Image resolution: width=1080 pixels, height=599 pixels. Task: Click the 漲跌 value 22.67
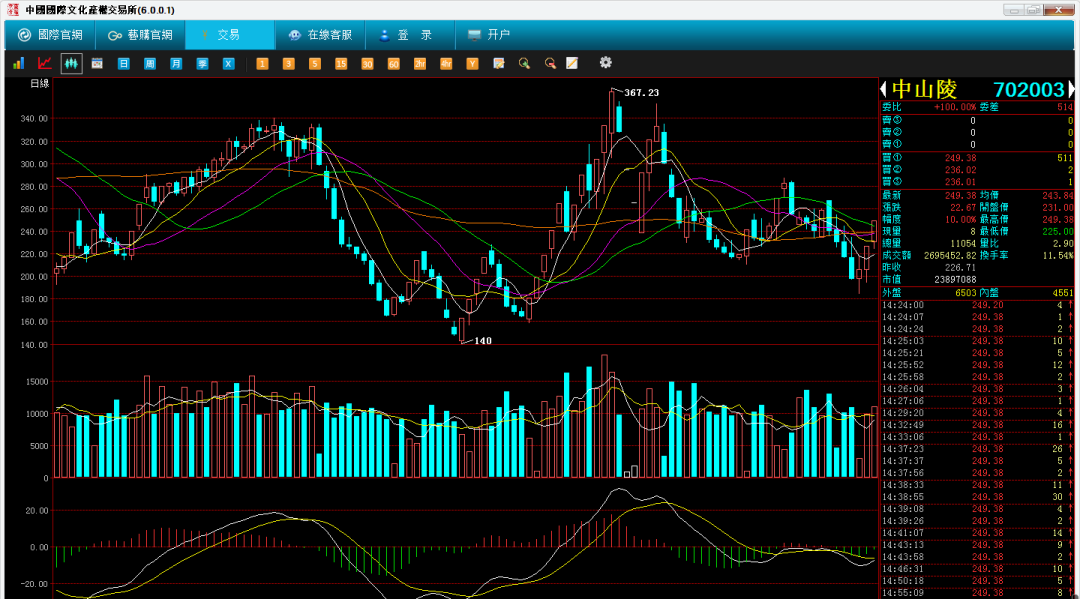pyautogui.click(x=963, y=207)
